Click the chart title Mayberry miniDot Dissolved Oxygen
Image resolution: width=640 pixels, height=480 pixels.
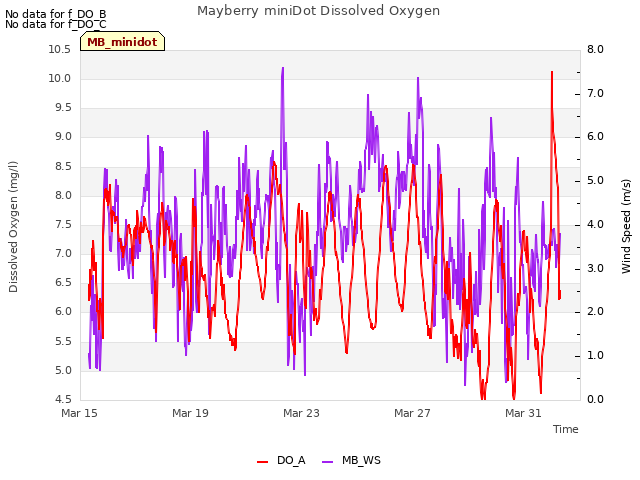tap(318, 11)
